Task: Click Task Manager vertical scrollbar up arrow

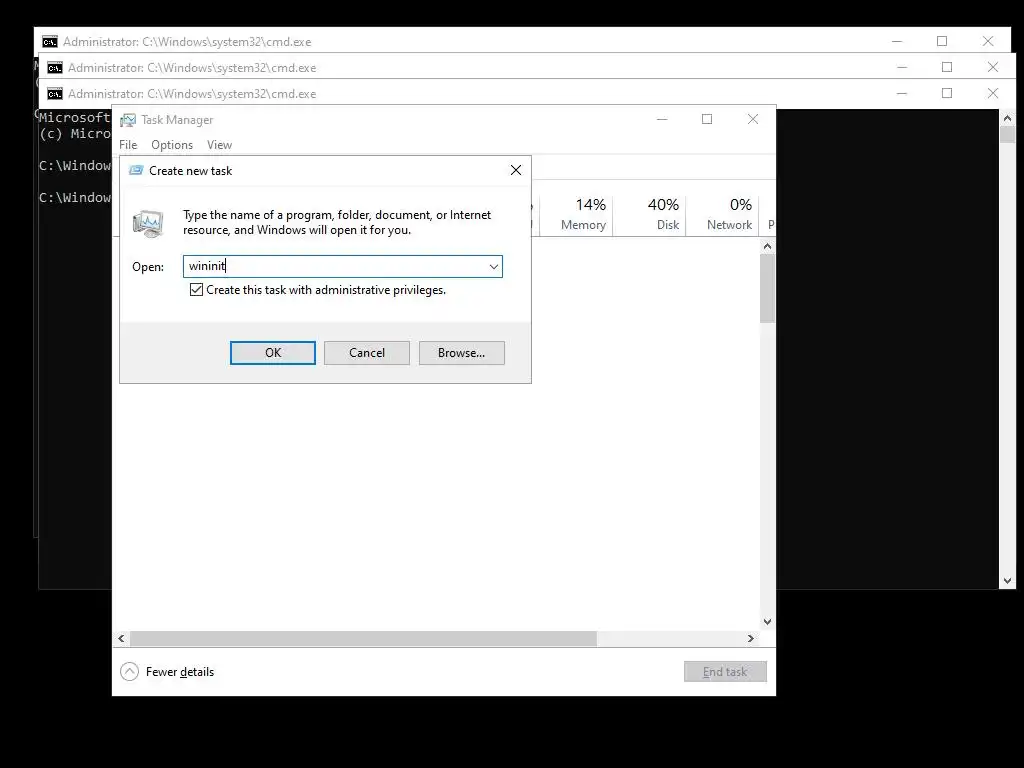Action: (x=767, y=246)
